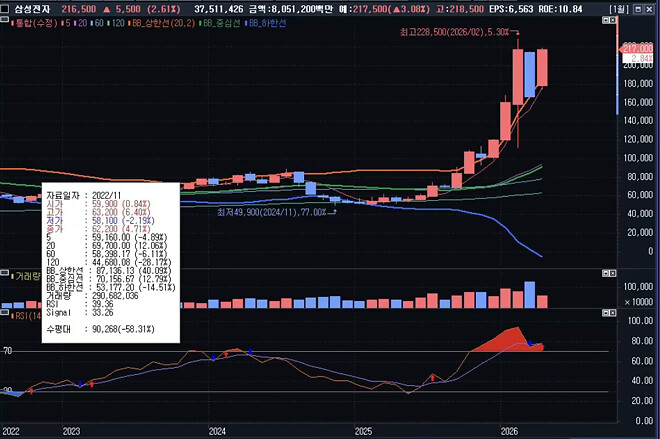Select the BB_중심선 legend entry
Screen dimensions: 660x439
[x=219, y=23]
